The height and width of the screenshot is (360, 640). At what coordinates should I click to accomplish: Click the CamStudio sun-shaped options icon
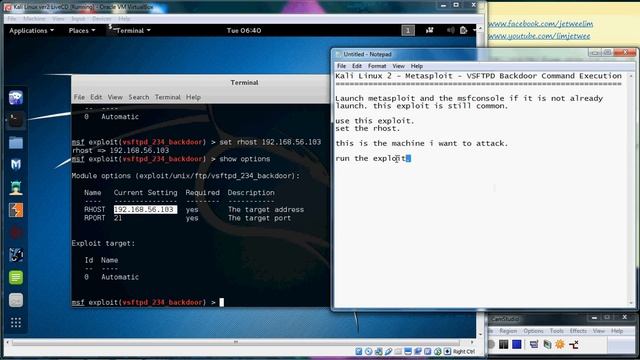coord(560,344)
